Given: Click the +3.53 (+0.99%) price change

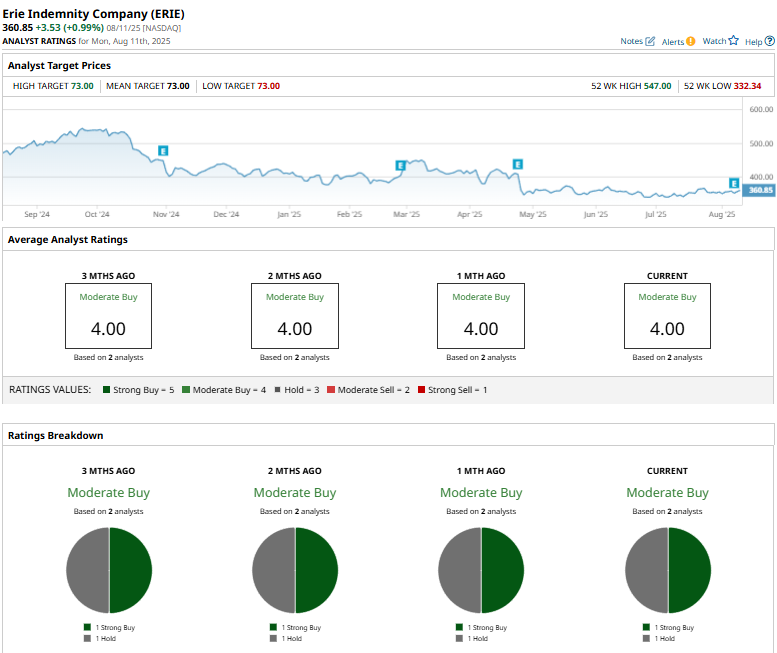Looking at the screenshot, I should pyautogui.click(x=69, y=28).
